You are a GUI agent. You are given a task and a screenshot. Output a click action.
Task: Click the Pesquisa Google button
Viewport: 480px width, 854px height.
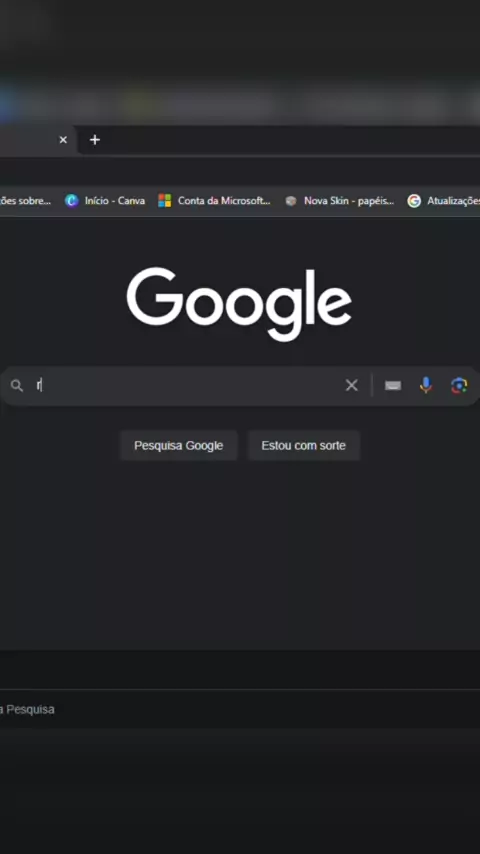pyautogui.click(x=179, y=446)
